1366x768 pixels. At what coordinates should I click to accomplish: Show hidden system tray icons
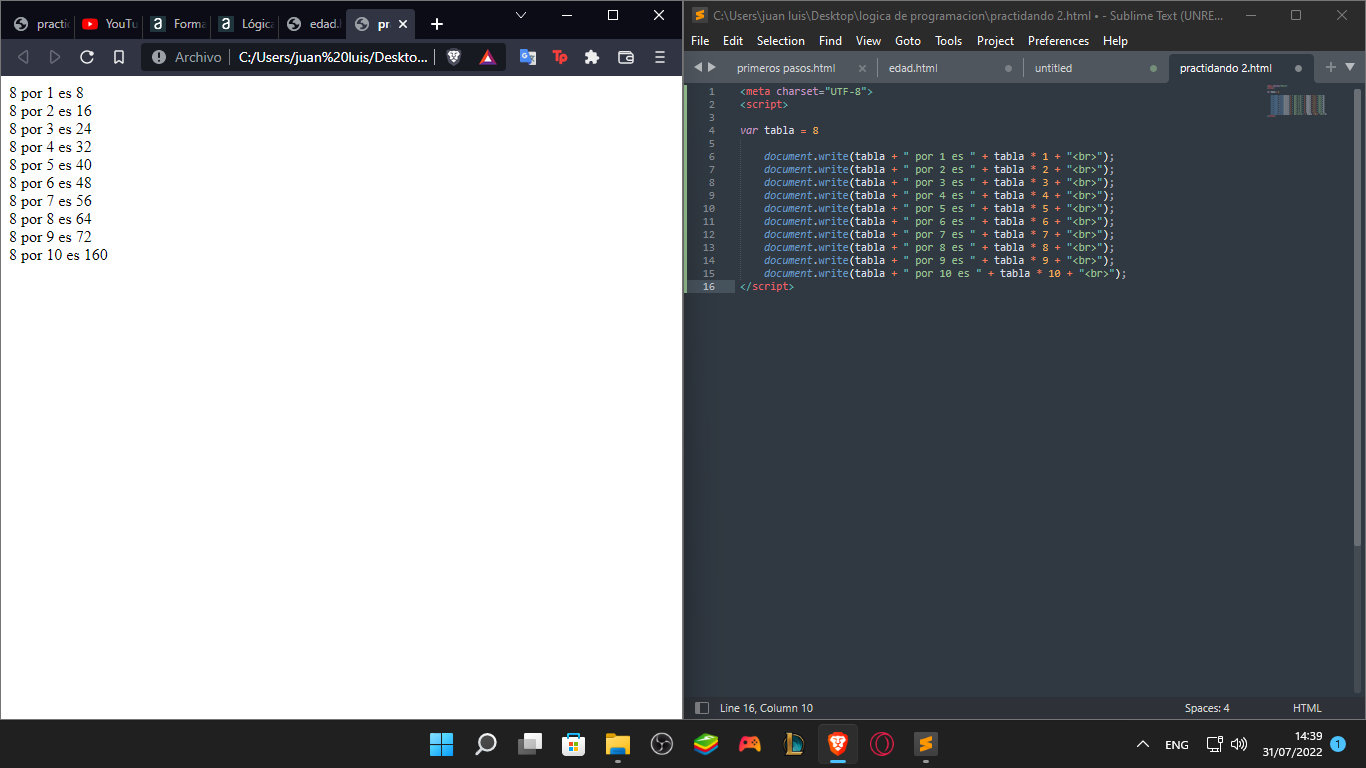(x=1143, y=744)
